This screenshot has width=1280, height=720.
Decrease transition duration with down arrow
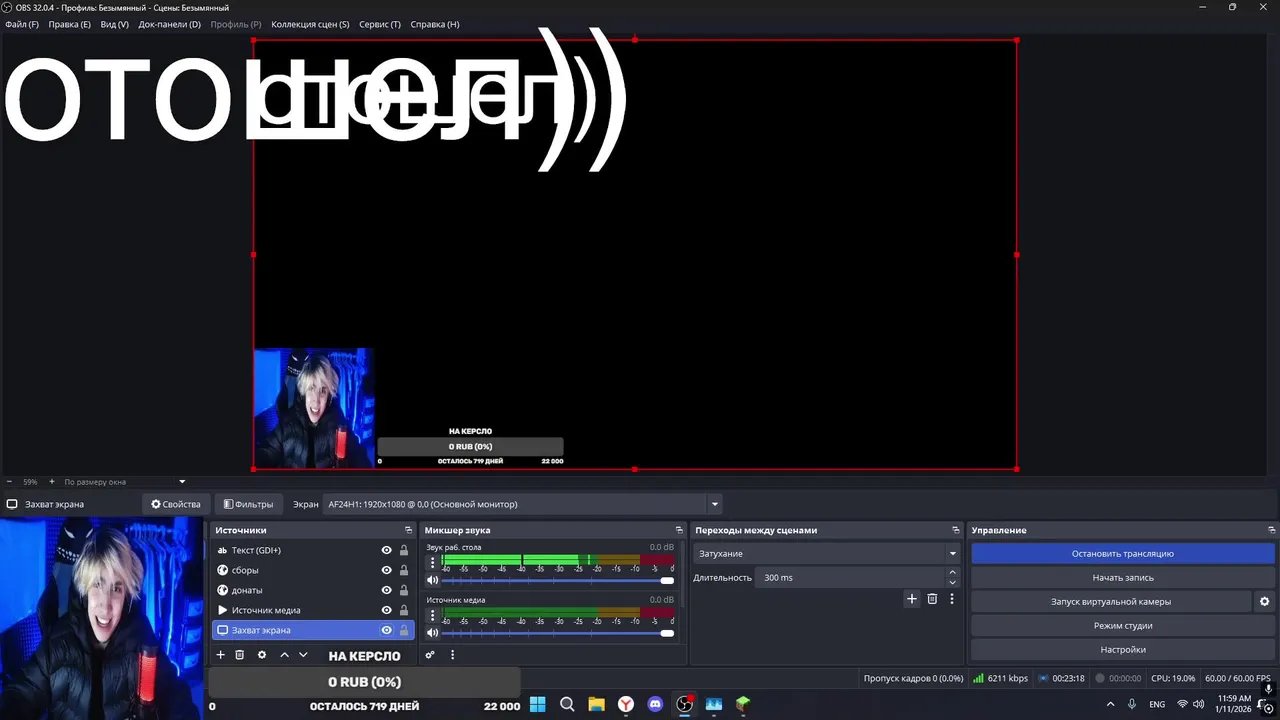(x=952, y=582)
